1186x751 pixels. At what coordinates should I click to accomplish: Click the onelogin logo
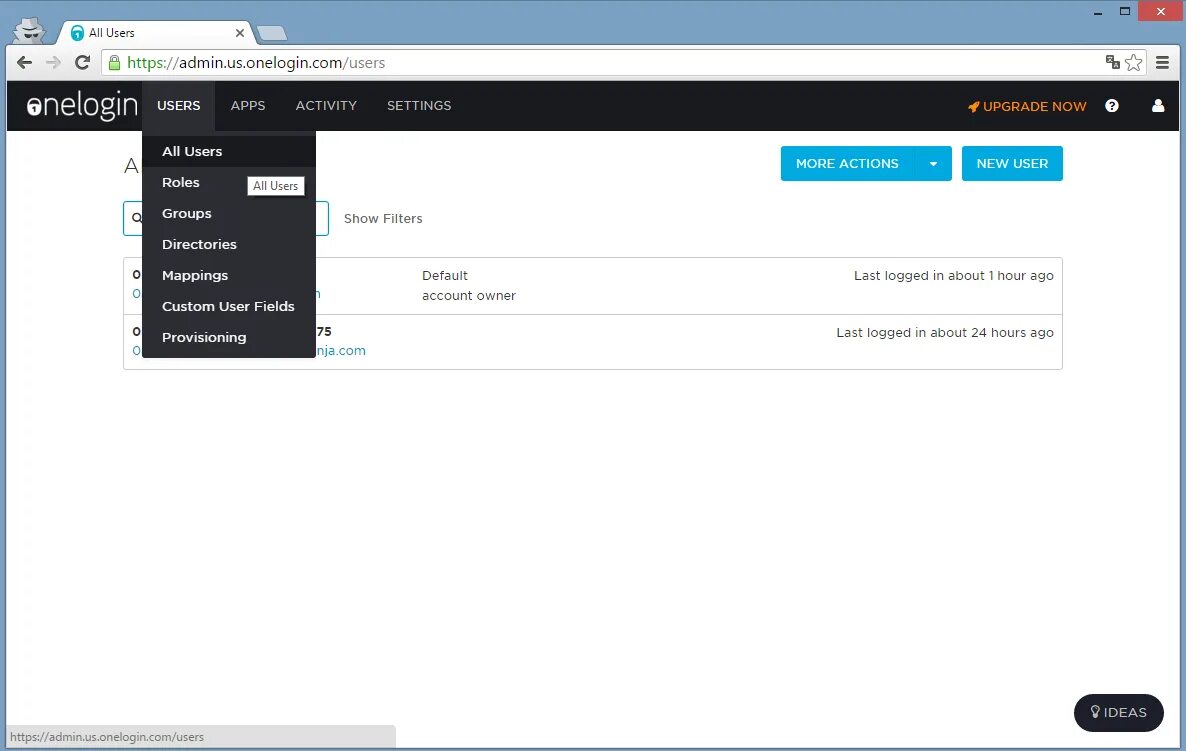coord(82,105)
